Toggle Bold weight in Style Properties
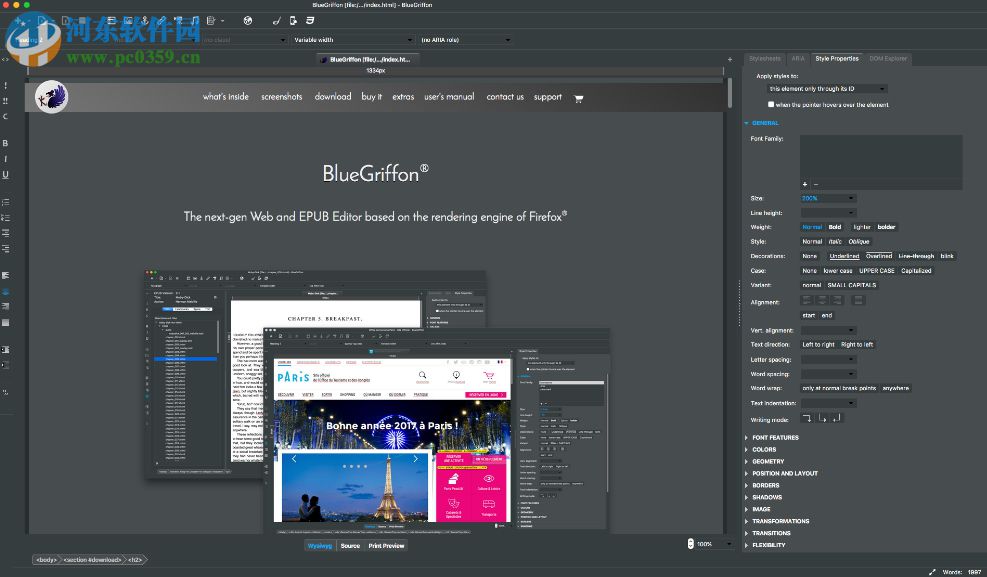The image size is (987, 577). pos(835,227)
